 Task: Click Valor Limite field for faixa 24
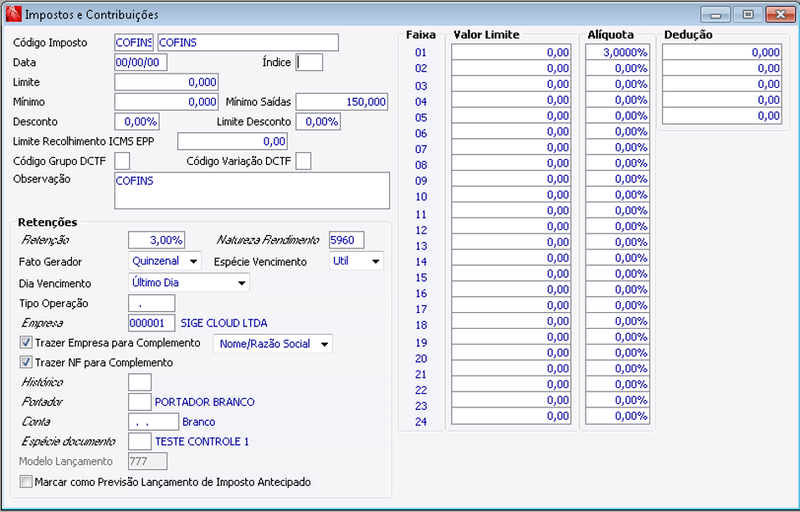511,416
